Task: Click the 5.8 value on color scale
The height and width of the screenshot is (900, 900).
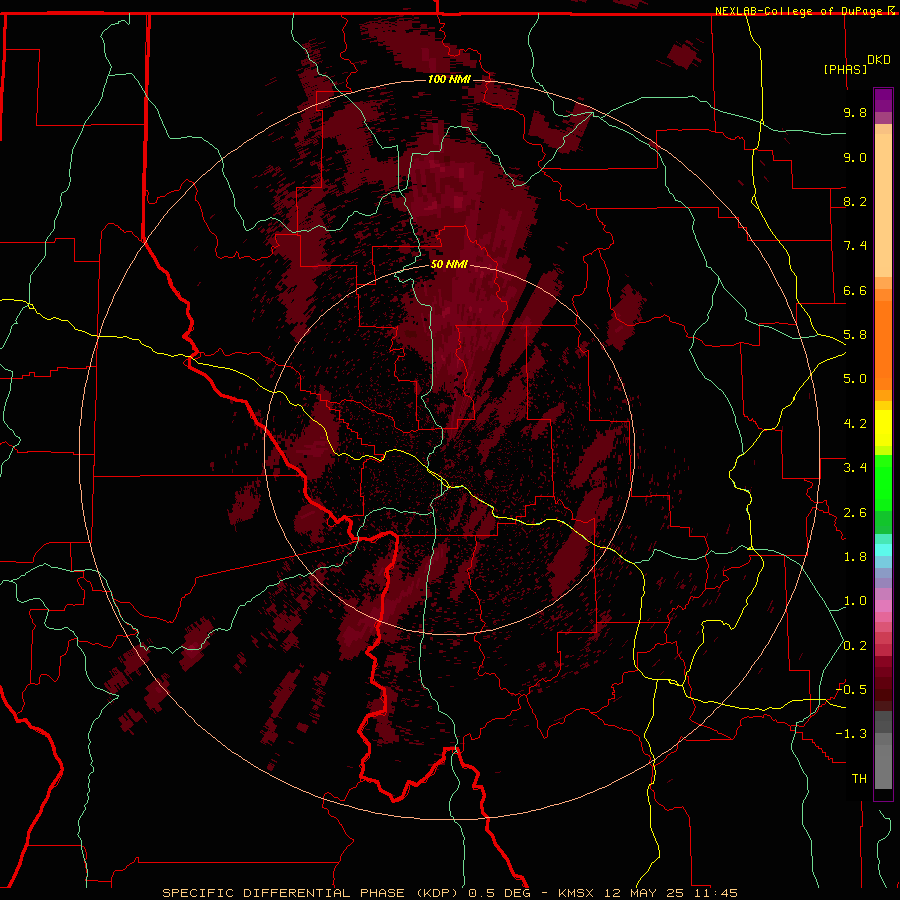Action: click(855, 335)
